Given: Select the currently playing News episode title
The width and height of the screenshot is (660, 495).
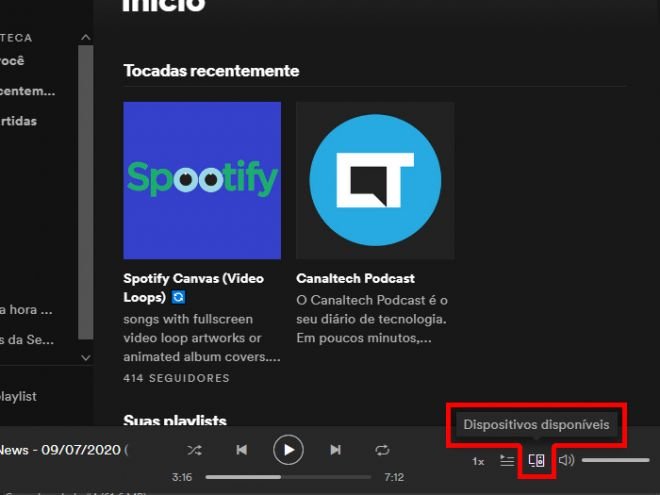Looking at the screenshot, I should [x=63, y=450].
